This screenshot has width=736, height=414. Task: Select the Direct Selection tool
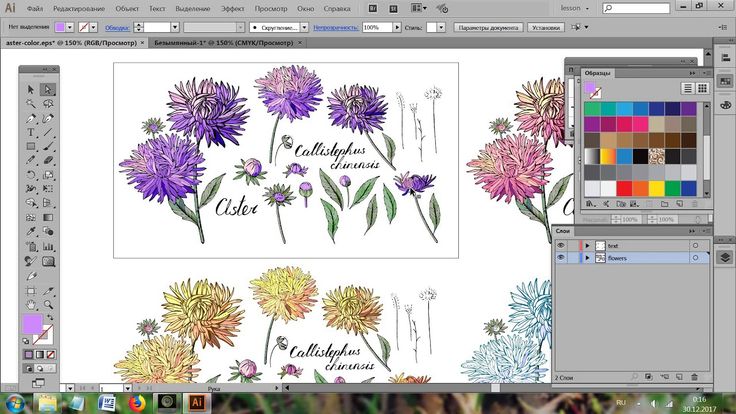48,90
